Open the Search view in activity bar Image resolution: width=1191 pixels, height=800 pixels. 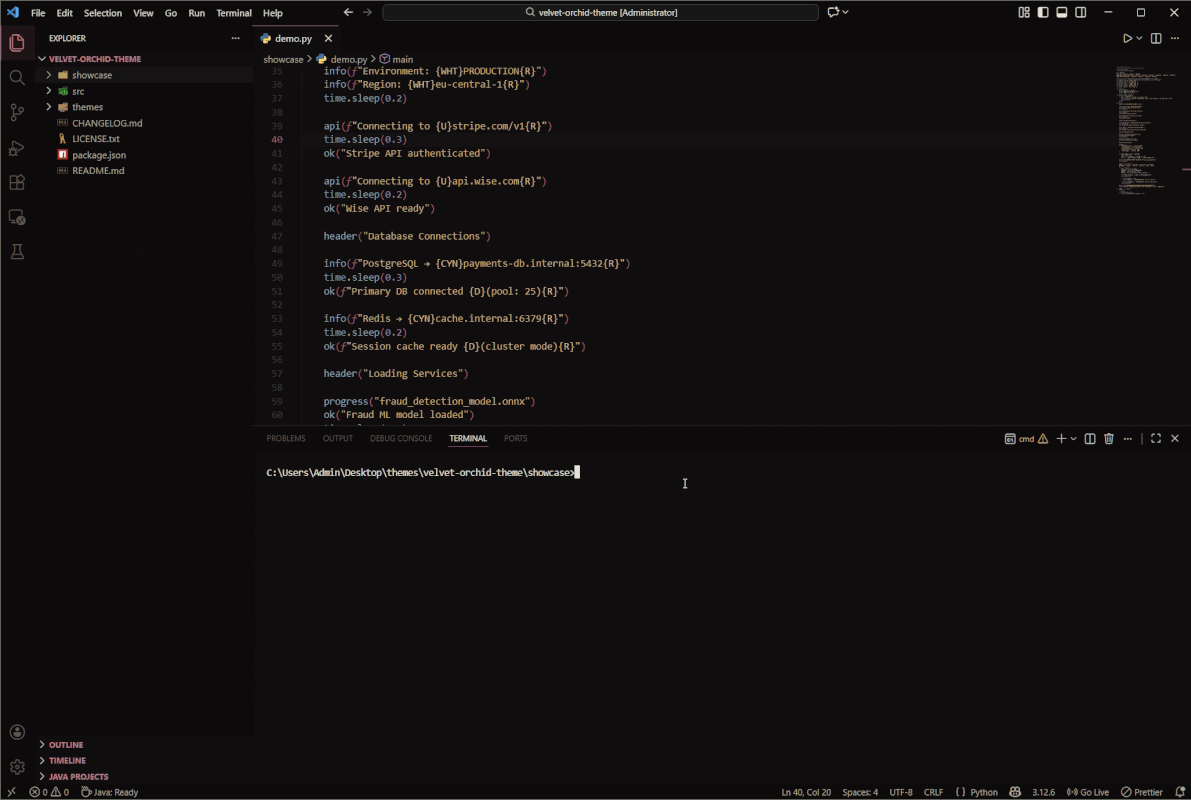pyautogui.click(x=17, y=77)
